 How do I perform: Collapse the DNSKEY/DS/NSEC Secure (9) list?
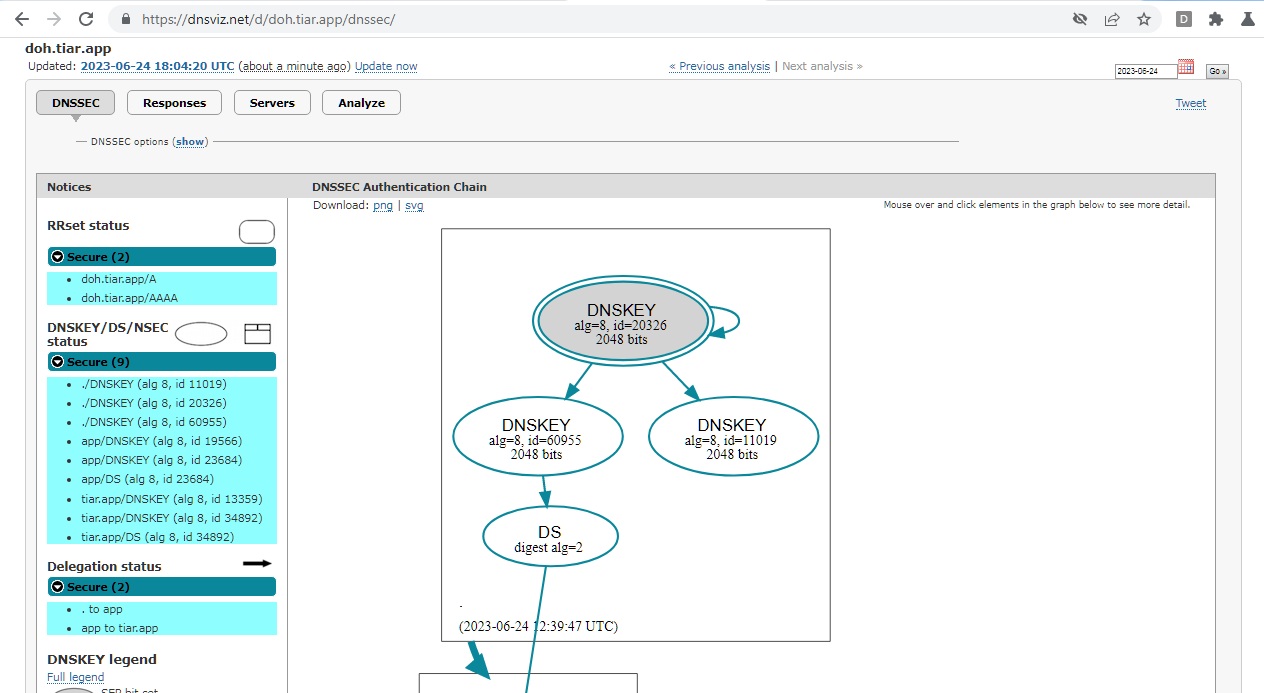click(x=57, y=362)
